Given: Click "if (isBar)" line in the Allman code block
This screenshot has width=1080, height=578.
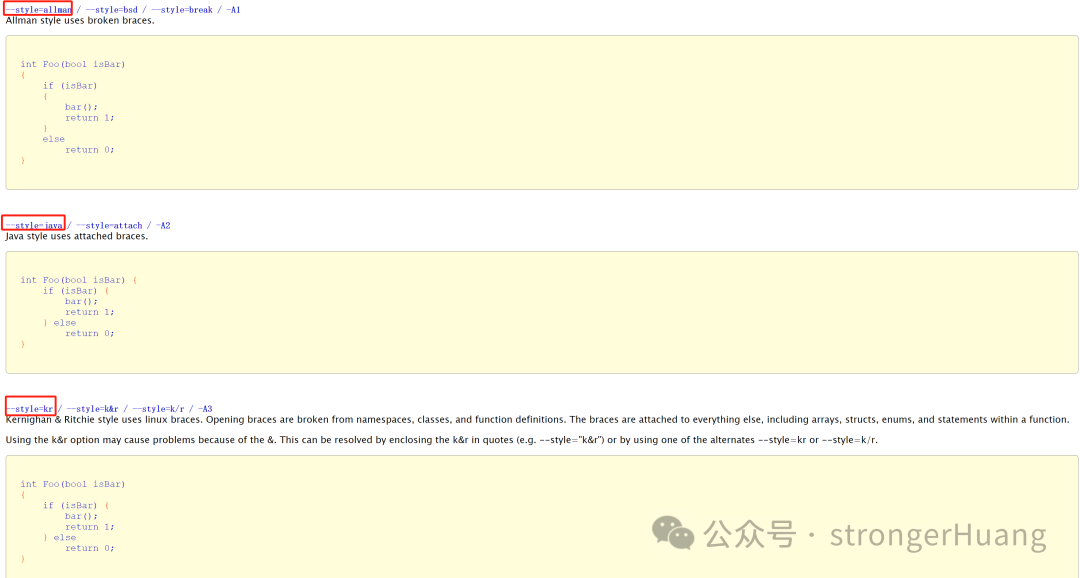Looking at the screenshot, I should [70, 85].
